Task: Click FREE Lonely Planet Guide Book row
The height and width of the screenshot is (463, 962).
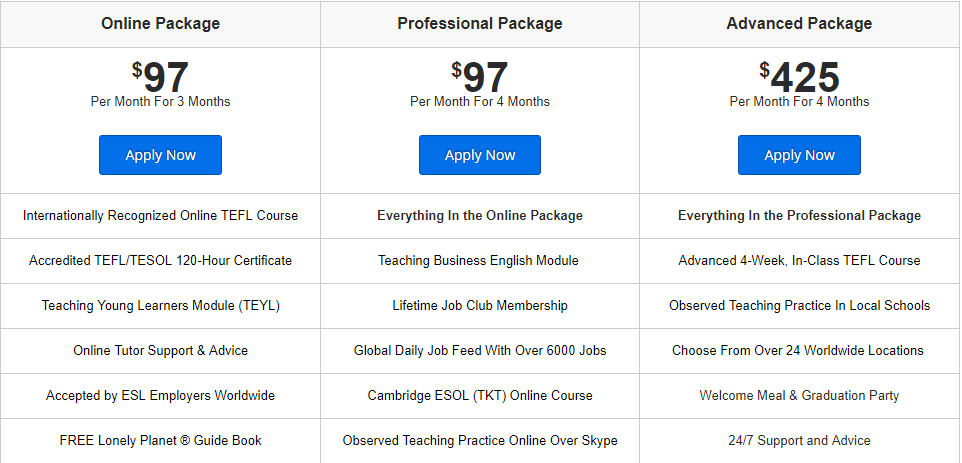Action: point(161,440)
